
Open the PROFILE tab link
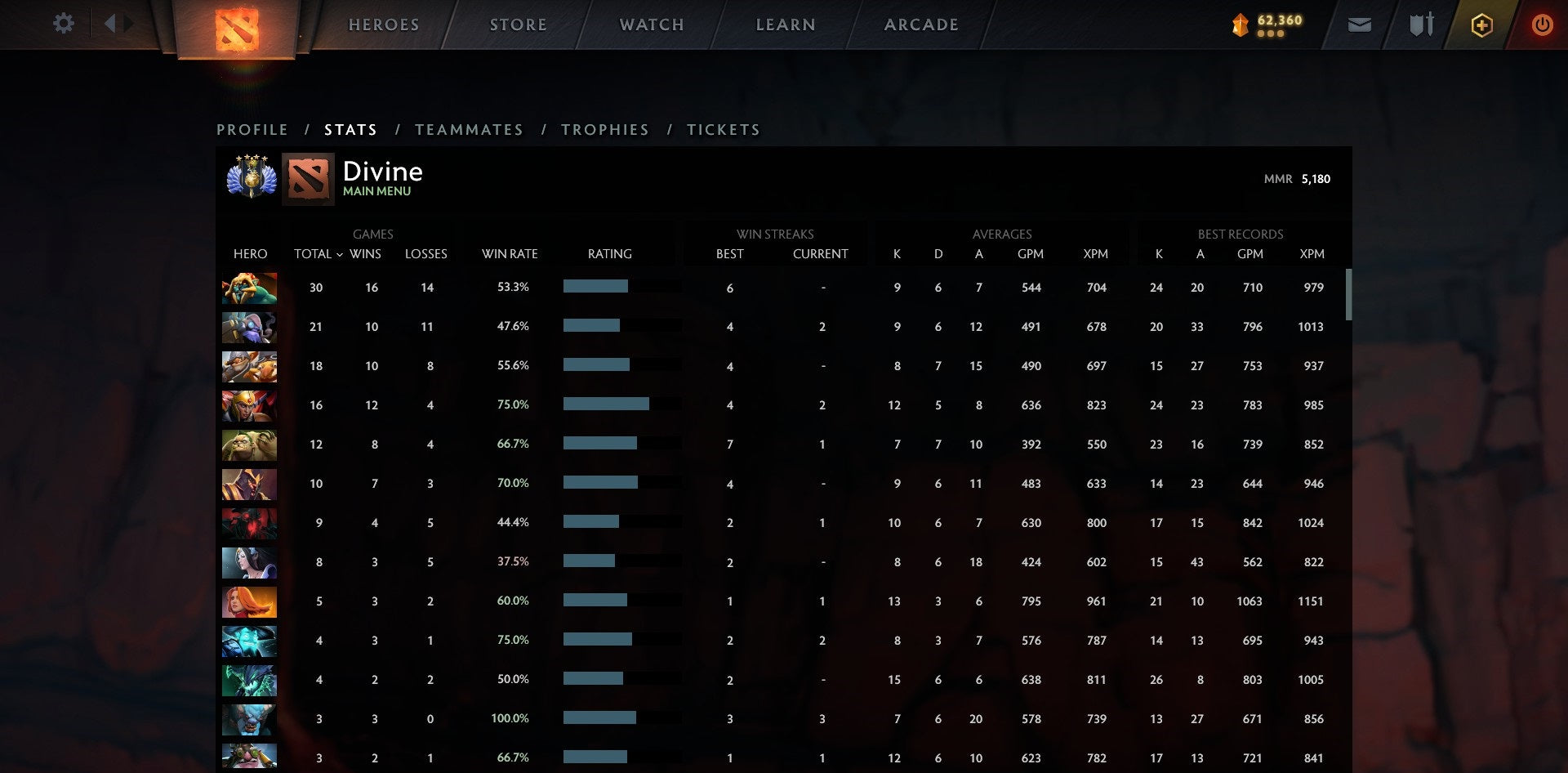coord(252,130)
